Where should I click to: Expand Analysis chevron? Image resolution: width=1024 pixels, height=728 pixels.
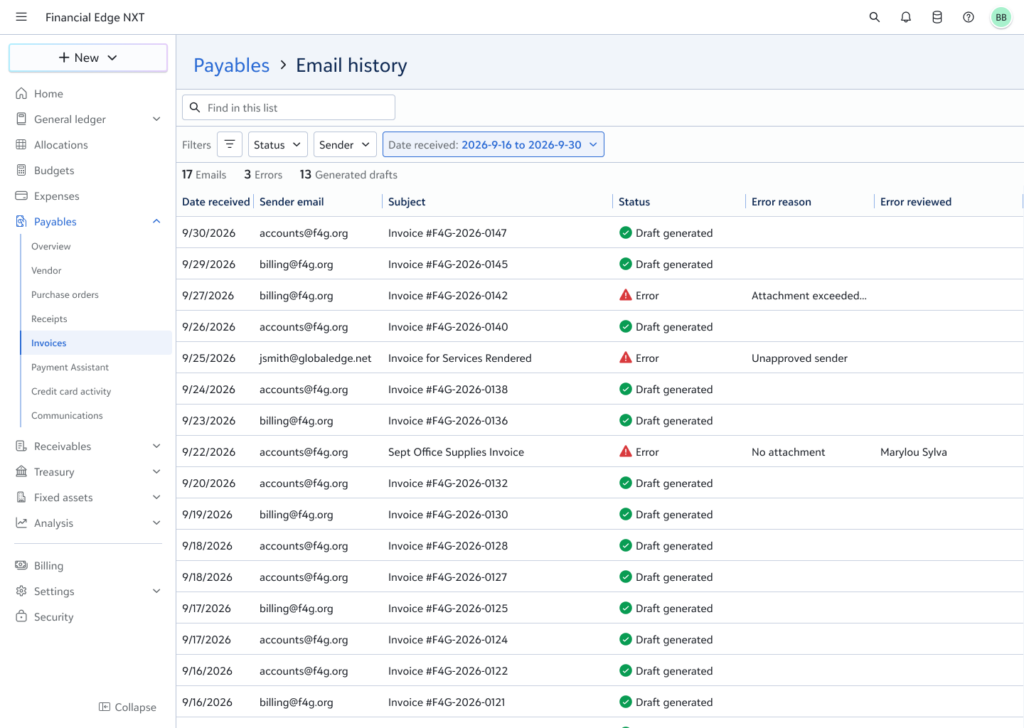157,523
